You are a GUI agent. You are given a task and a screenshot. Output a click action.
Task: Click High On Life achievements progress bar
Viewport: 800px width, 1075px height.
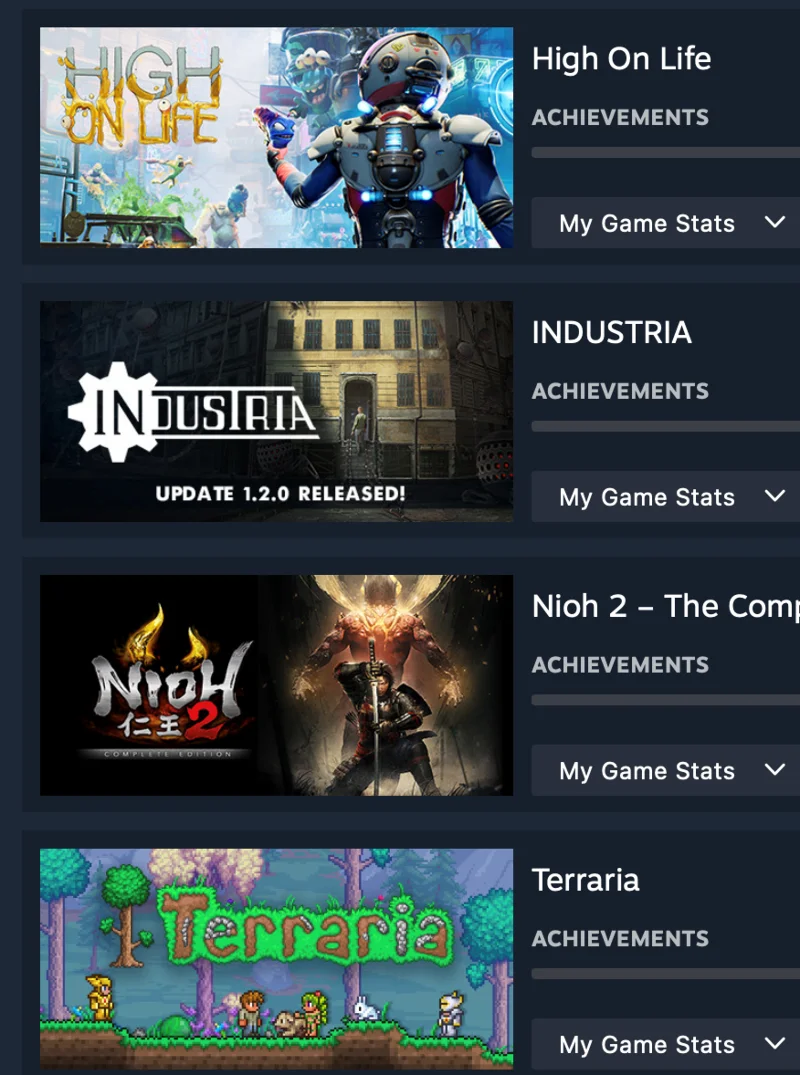[666, 152]
